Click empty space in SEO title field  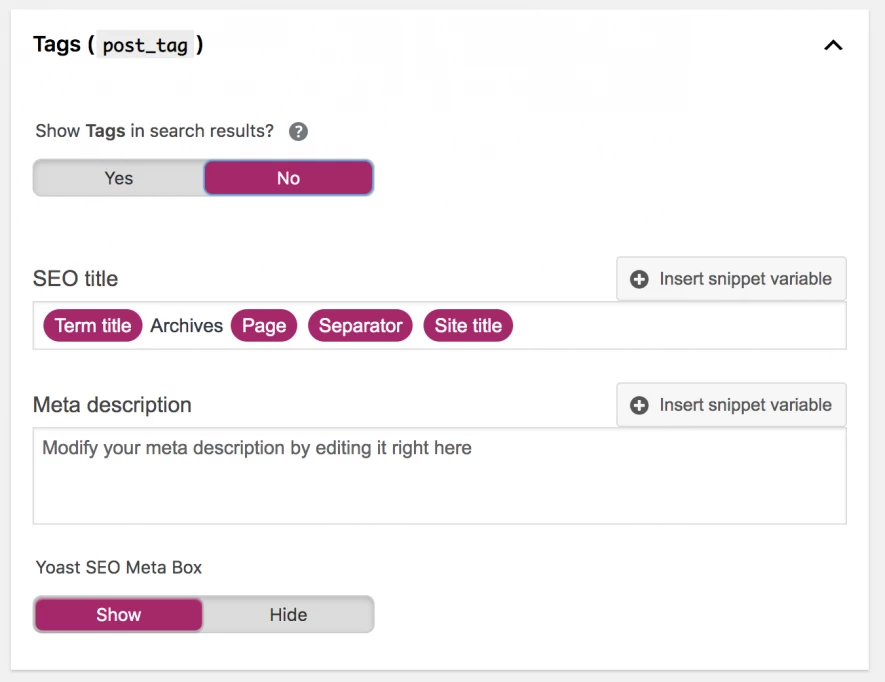[680, 326]
